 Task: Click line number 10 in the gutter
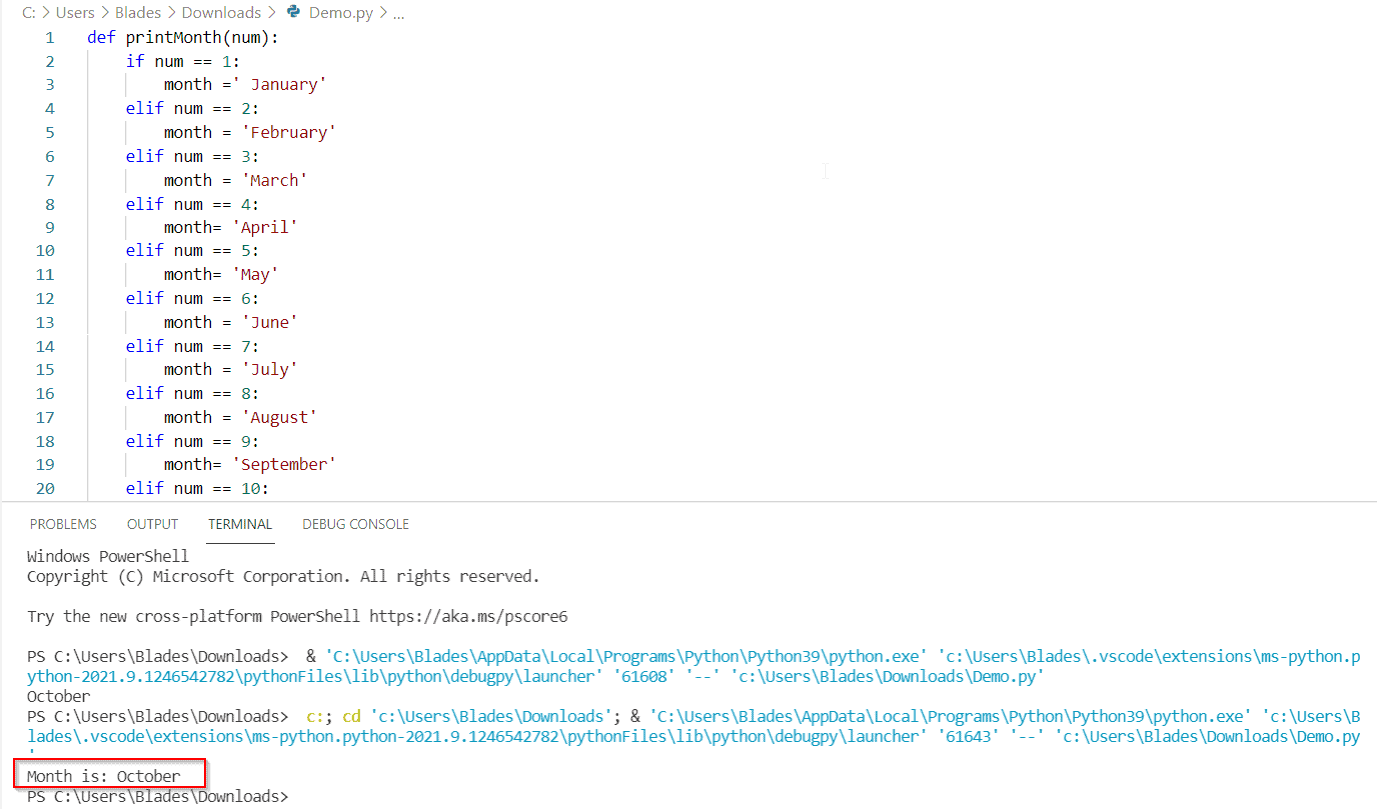click(45, 251)
